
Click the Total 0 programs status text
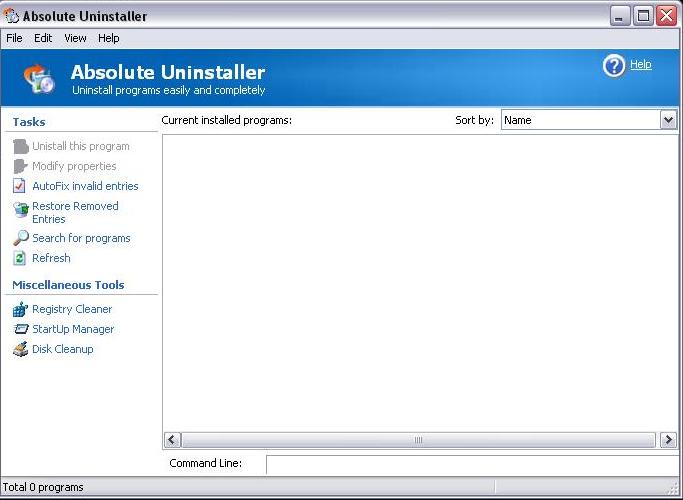point(43,487)
